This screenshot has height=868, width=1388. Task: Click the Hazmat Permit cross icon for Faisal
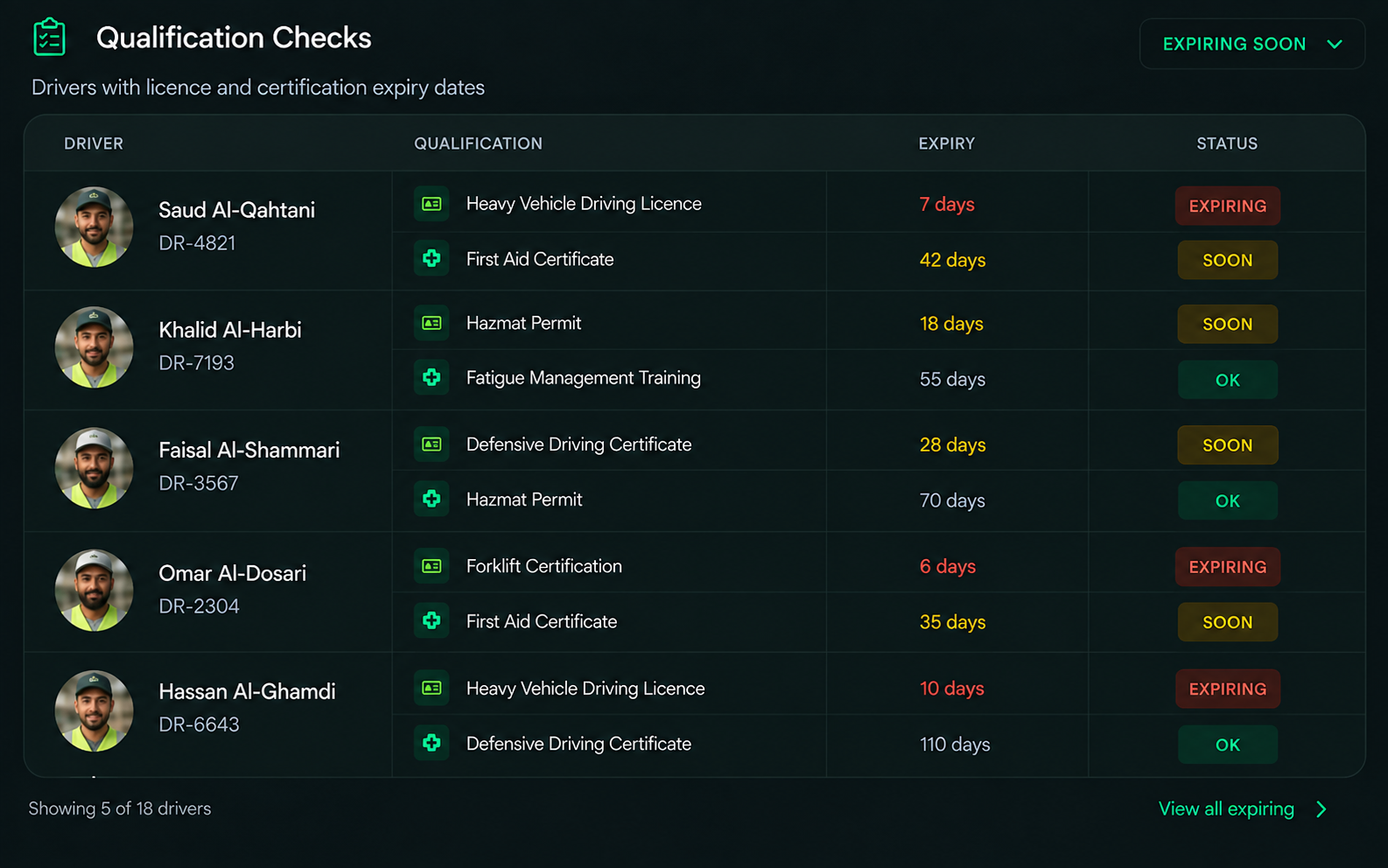click(x=431, y=499)
